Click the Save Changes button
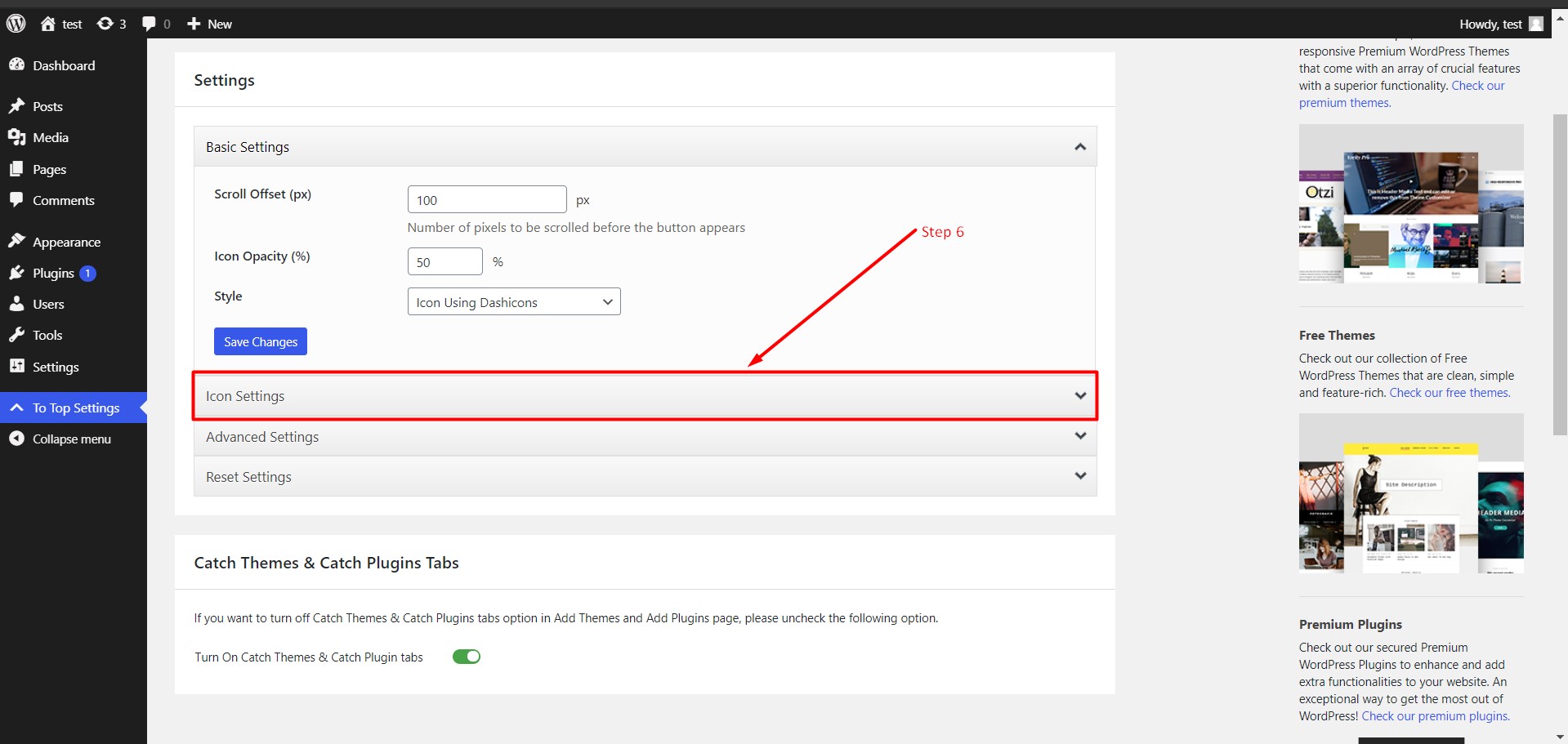 pyautogui.click(x=261, y=341)
